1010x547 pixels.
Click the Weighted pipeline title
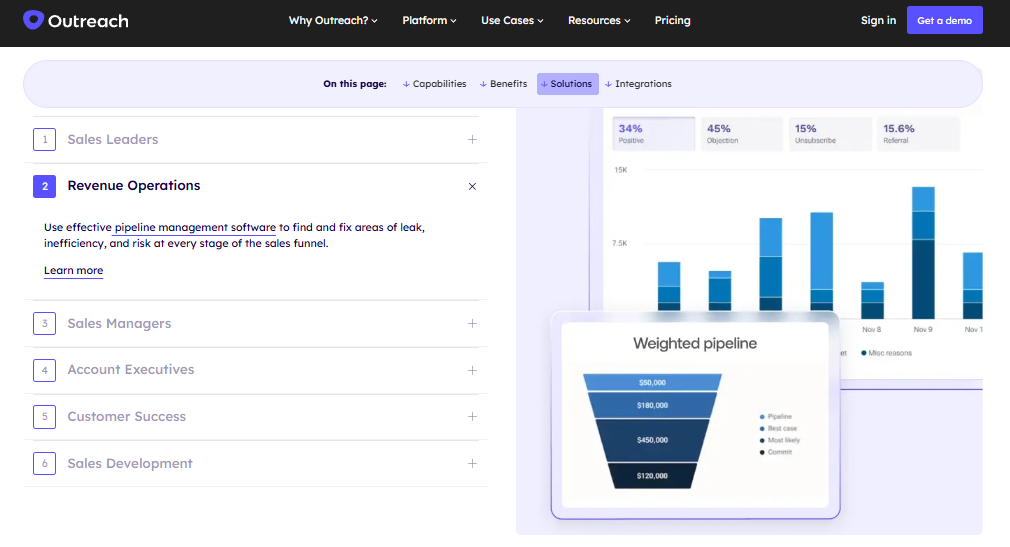tap(695, 343)
